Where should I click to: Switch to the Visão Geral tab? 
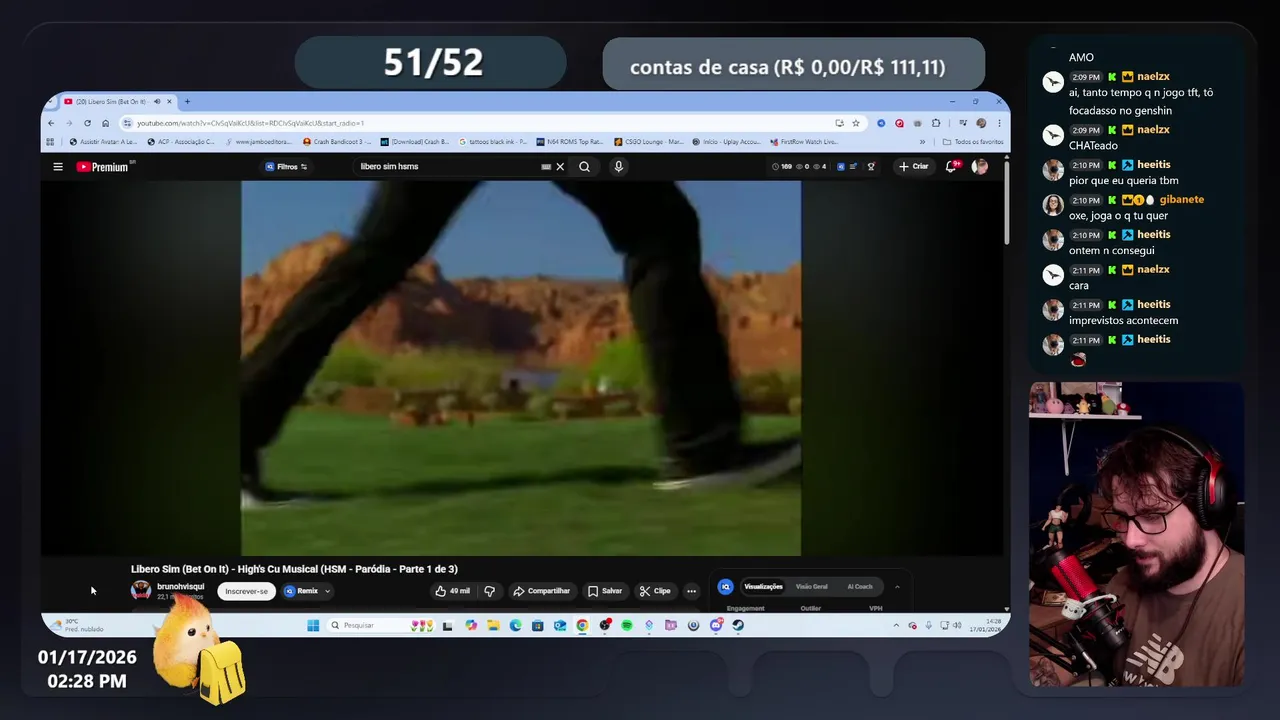point(812,587)
